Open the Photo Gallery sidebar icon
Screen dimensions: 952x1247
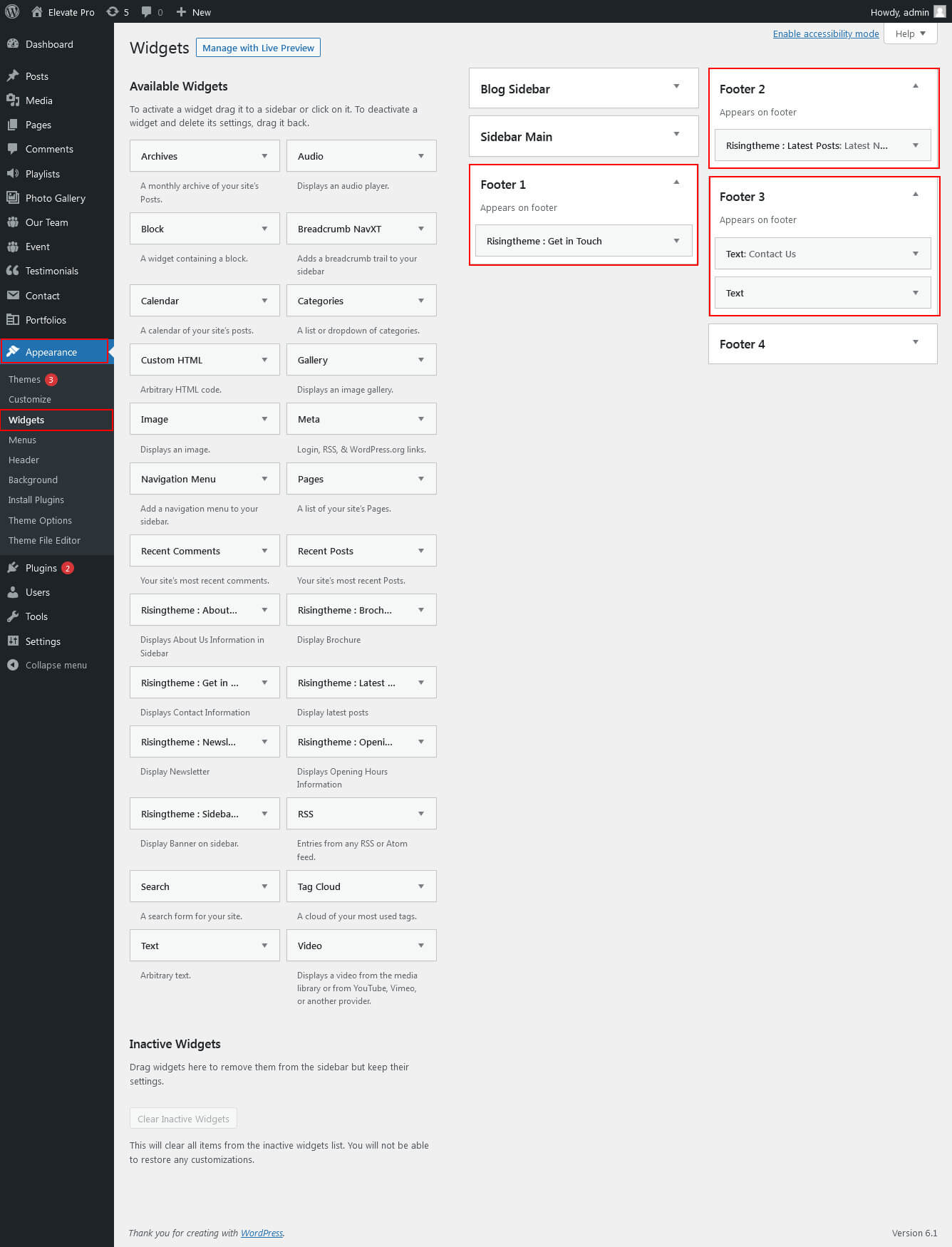tap(12, 198)
